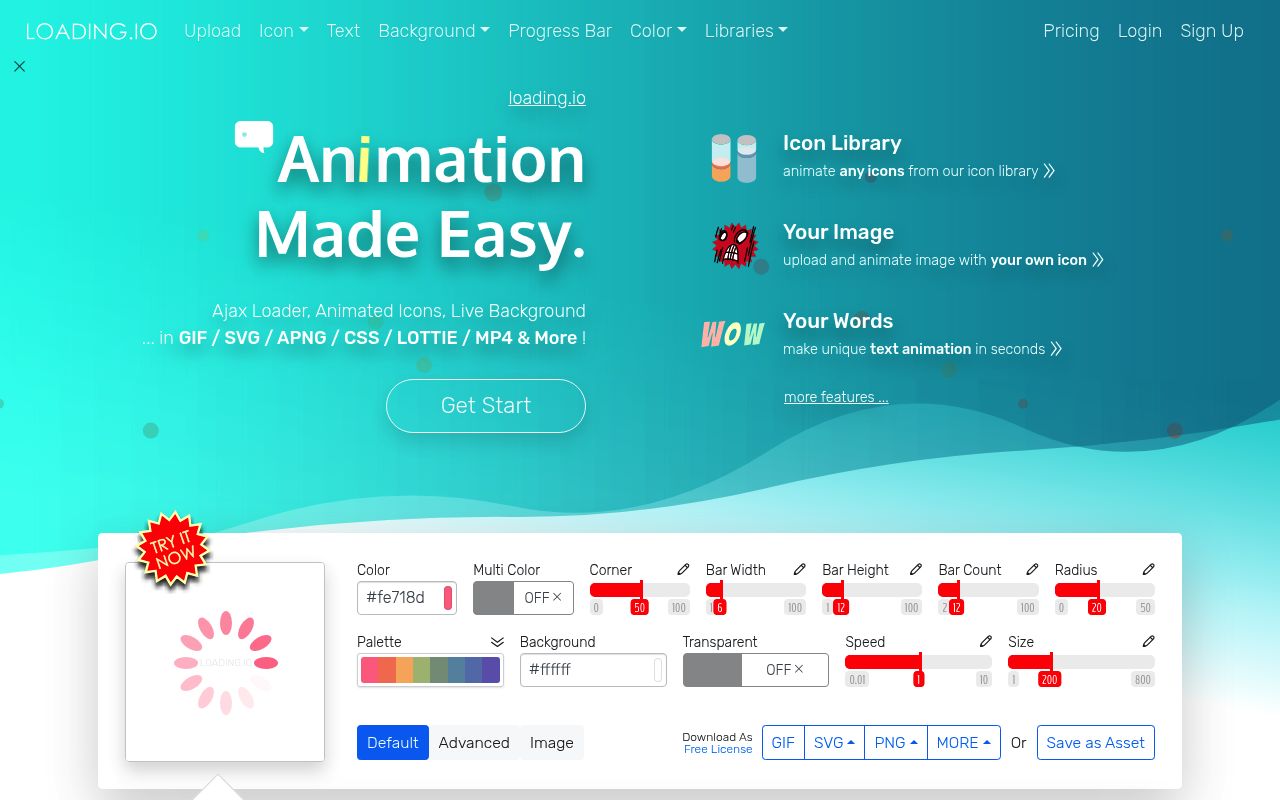
Task: Switch to the Advanced tab
Action: pos(474,742)
